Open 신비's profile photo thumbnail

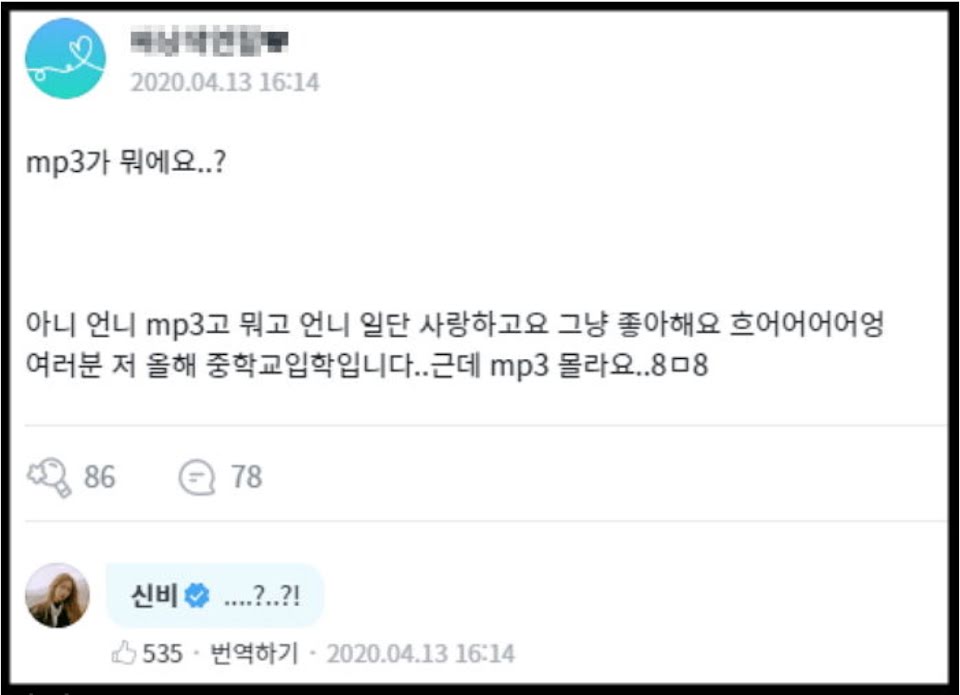[x=58, y=595]
